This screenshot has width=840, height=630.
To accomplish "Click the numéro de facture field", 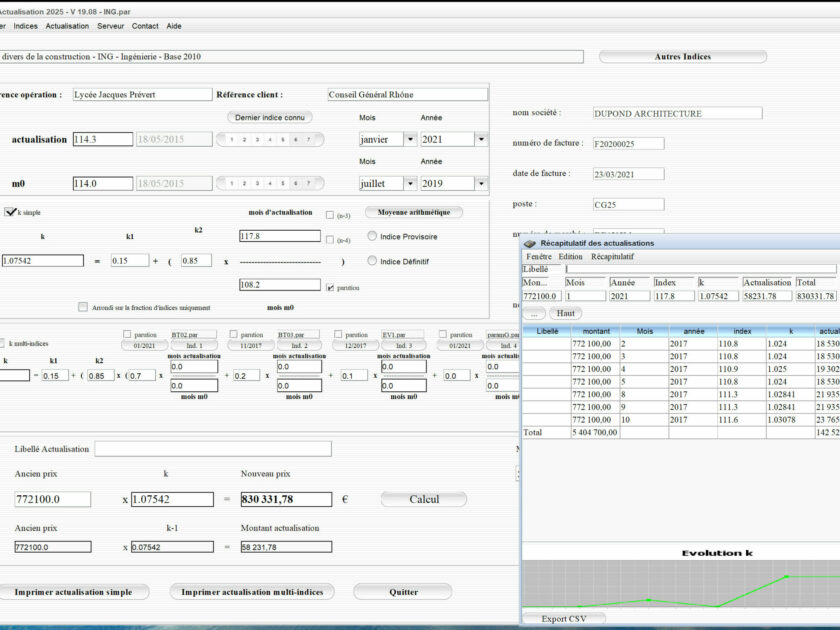I will click(x=628, y=144).
